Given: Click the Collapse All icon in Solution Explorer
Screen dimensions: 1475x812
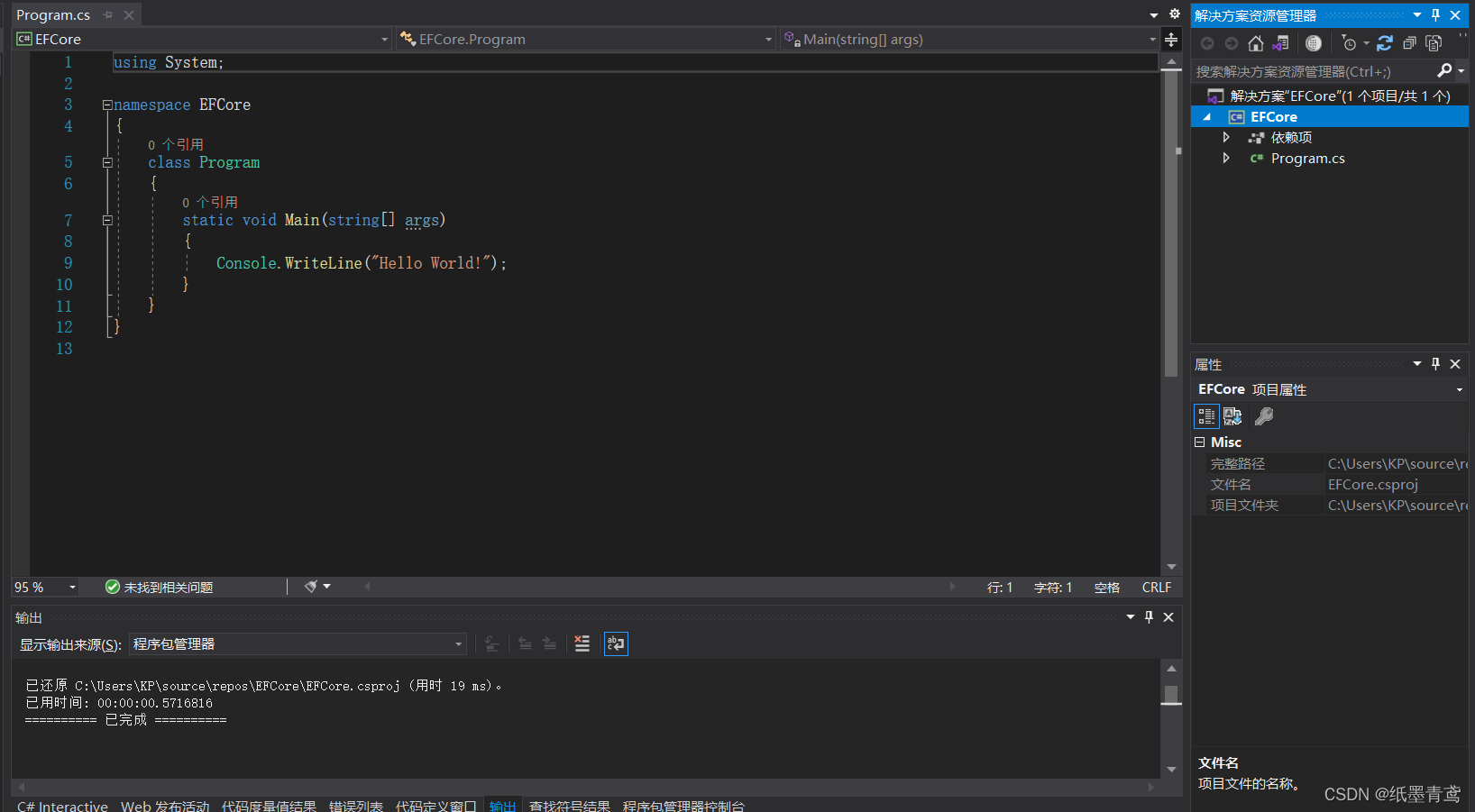Looking at the screenshot, I should click(x=1409, y=43).
